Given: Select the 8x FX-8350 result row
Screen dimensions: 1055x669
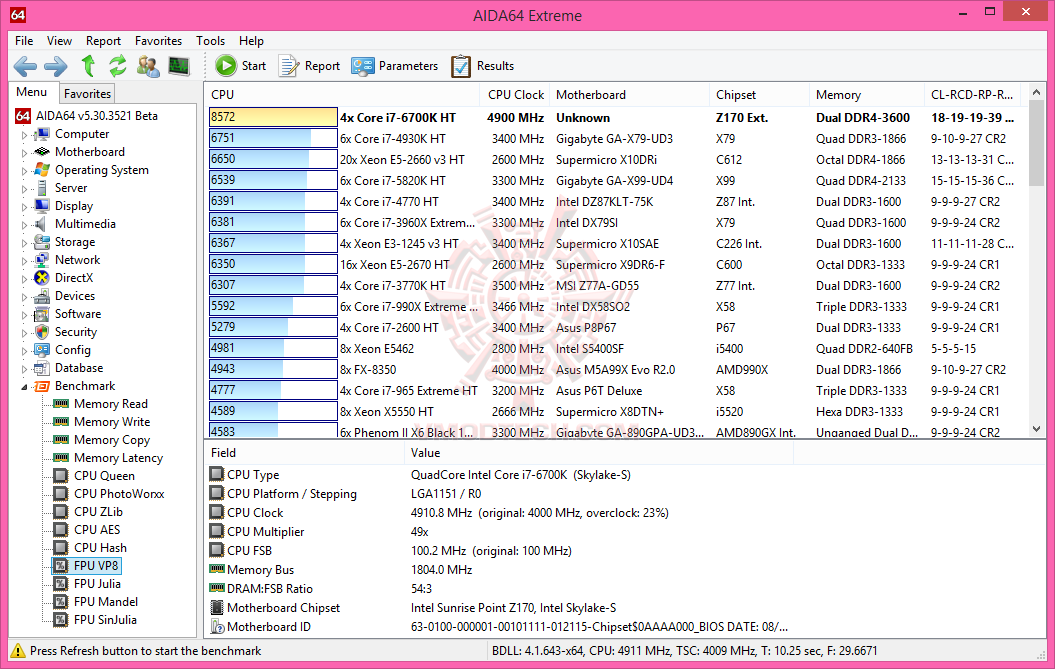Looking at the screenshot, I should click(616, 369).
